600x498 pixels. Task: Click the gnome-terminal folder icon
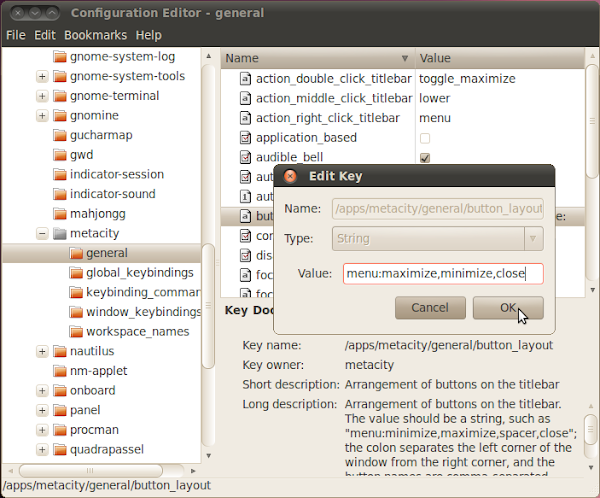pos(60,96)
